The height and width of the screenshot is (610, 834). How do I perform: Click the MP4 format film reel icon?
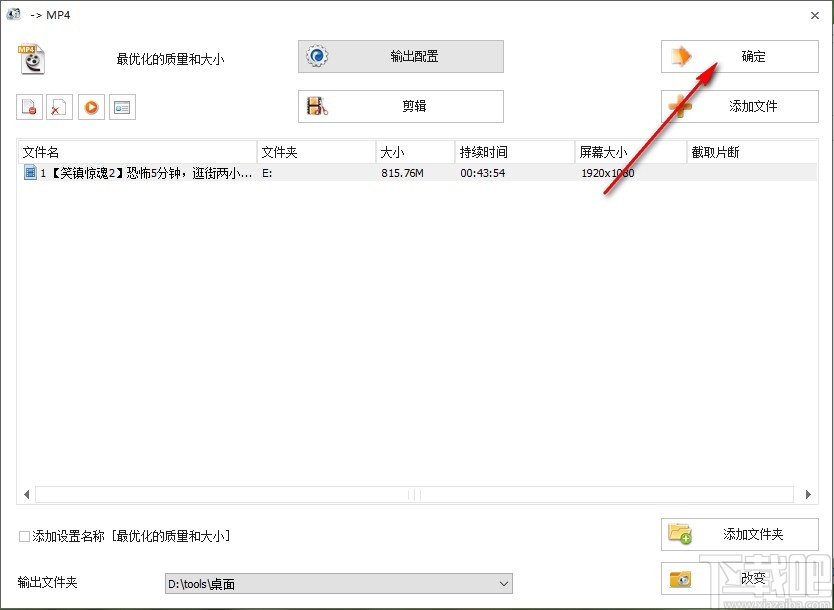click(x=31, y=59)
